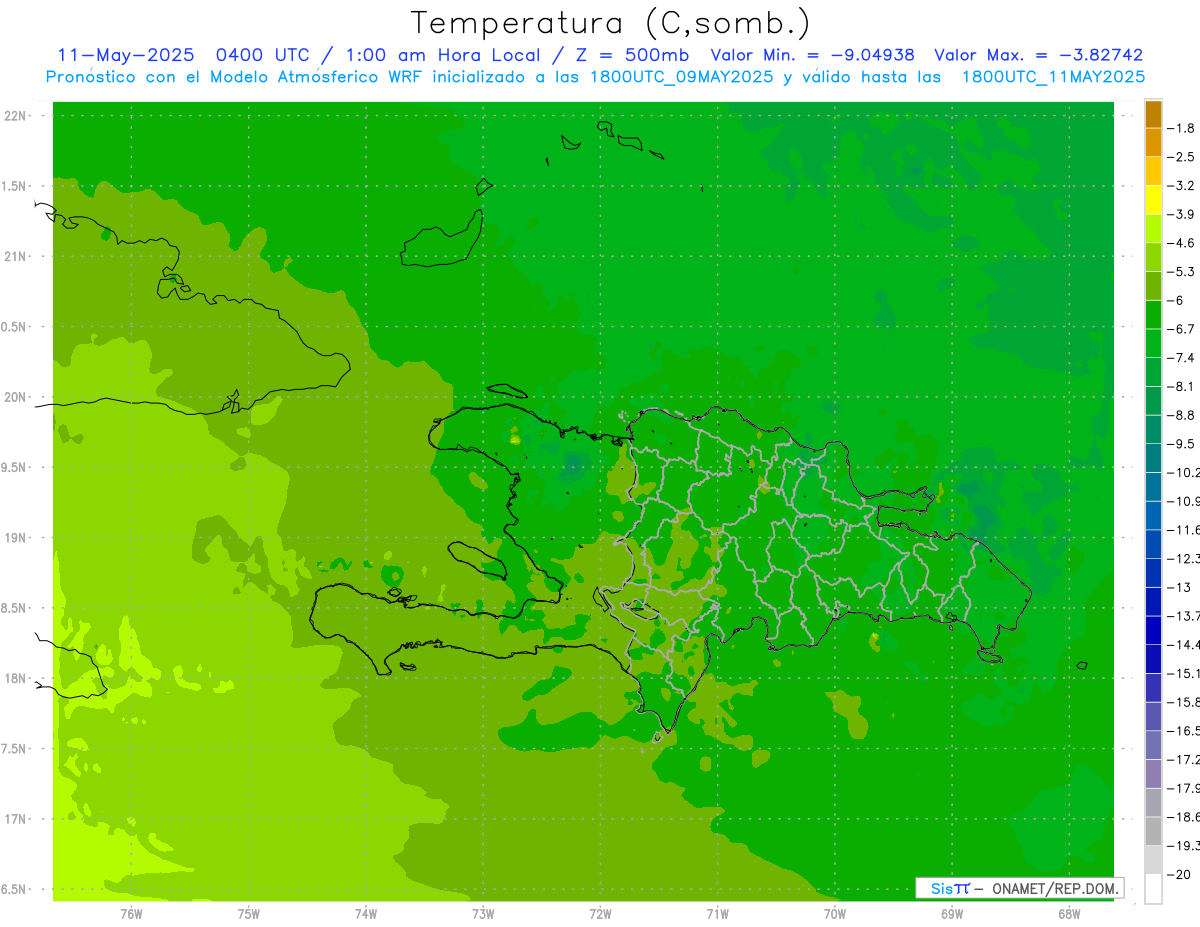Click the '70W' longitude label
The width and height of the screenshot is (1200, 927).
point(834,914)
